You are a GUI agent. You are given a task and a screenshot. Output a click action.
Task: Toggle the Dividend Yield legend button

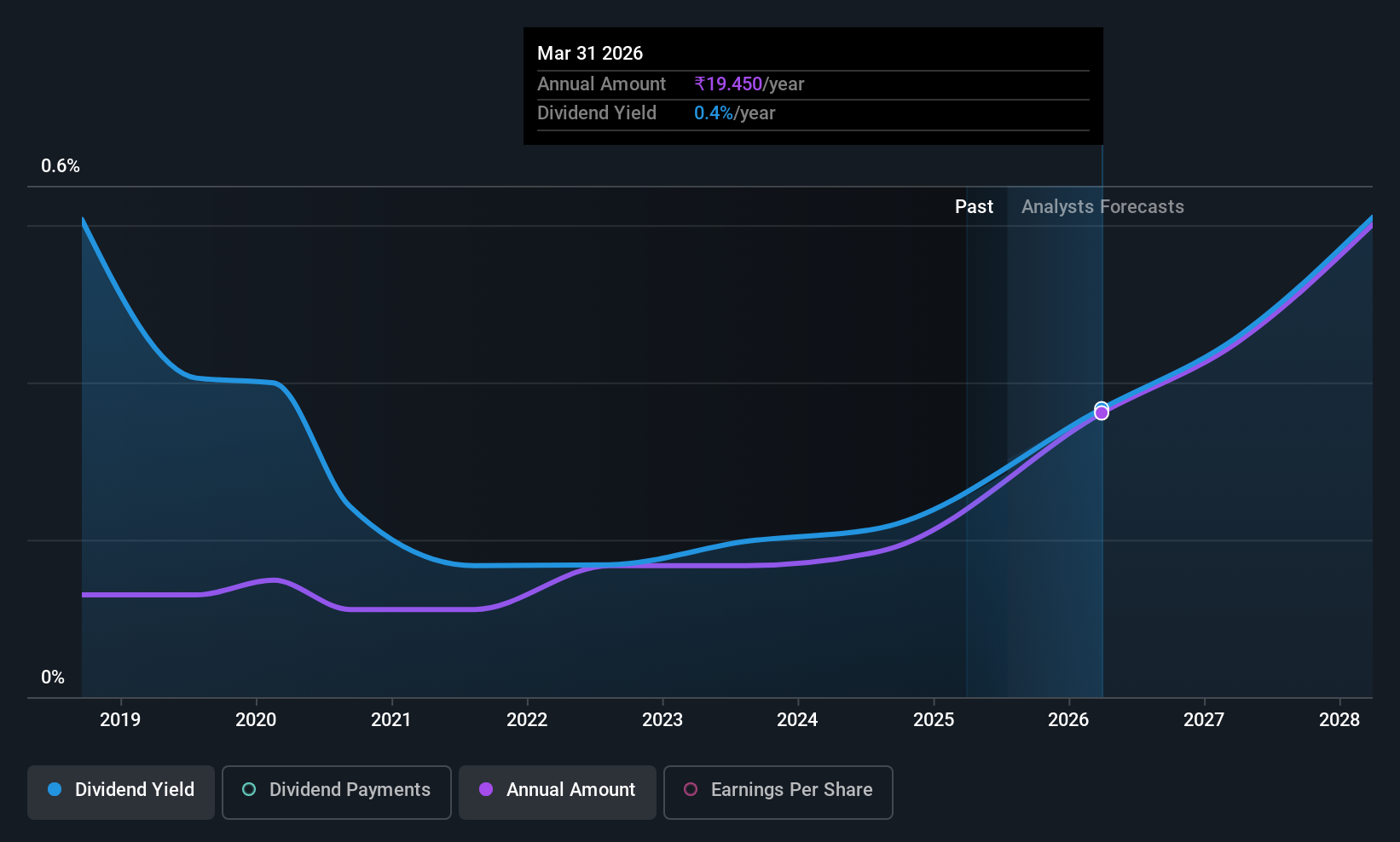[x=121, y=792]
